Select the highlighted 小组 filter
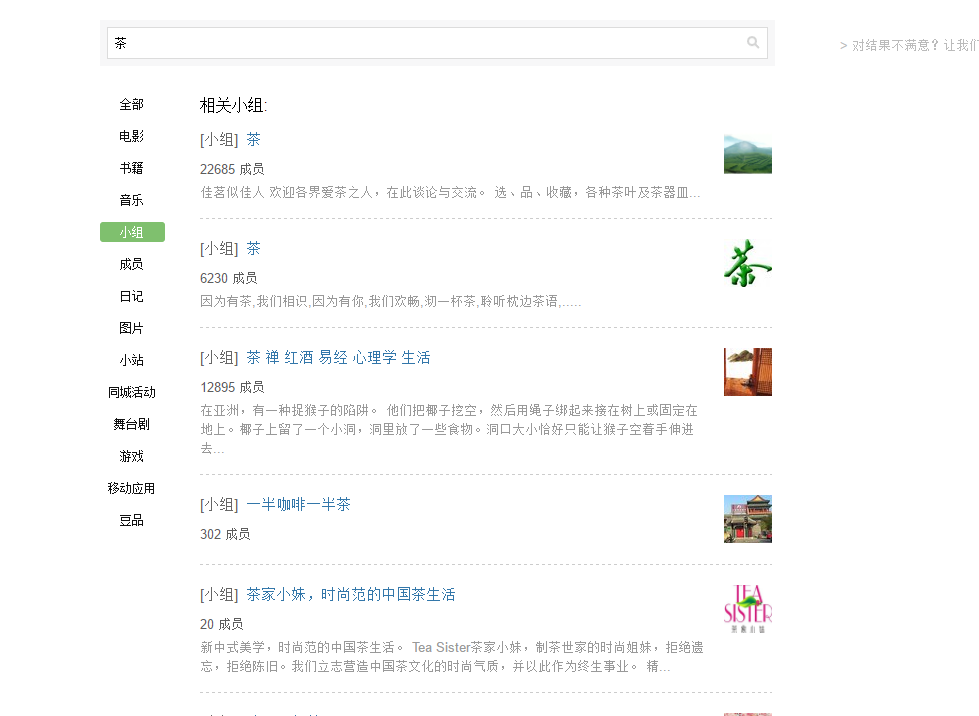This screenshot has height=716, width=979. [132, 232]
